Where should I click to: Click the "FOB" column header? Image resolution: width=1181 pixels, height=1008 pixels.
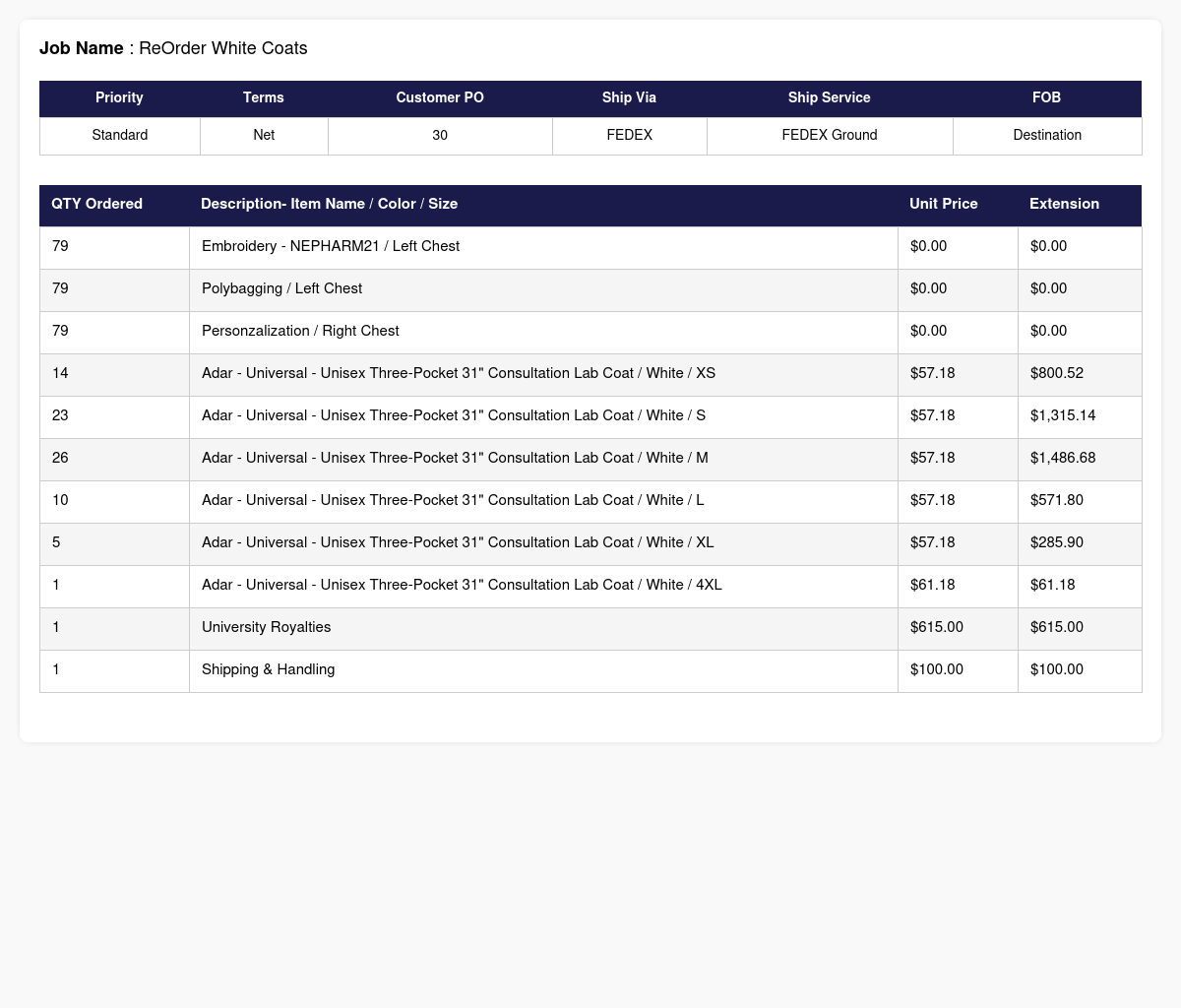pyautogui.click(x=1047, y=97)
